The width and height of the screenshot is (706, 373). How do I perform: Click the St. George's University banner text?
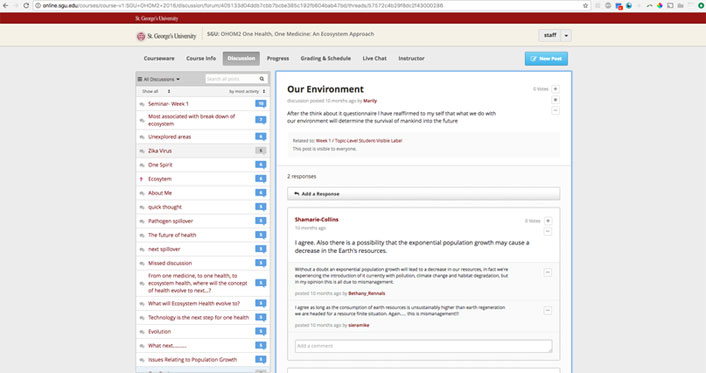click(156, 18)
